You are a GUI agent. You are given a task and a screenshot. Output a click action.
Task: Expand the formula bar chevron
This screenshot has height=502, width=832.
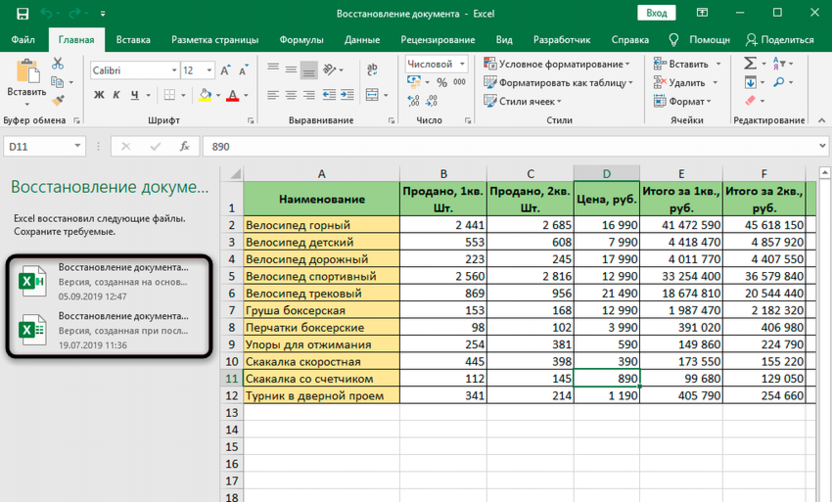click(x=822, y=145)
